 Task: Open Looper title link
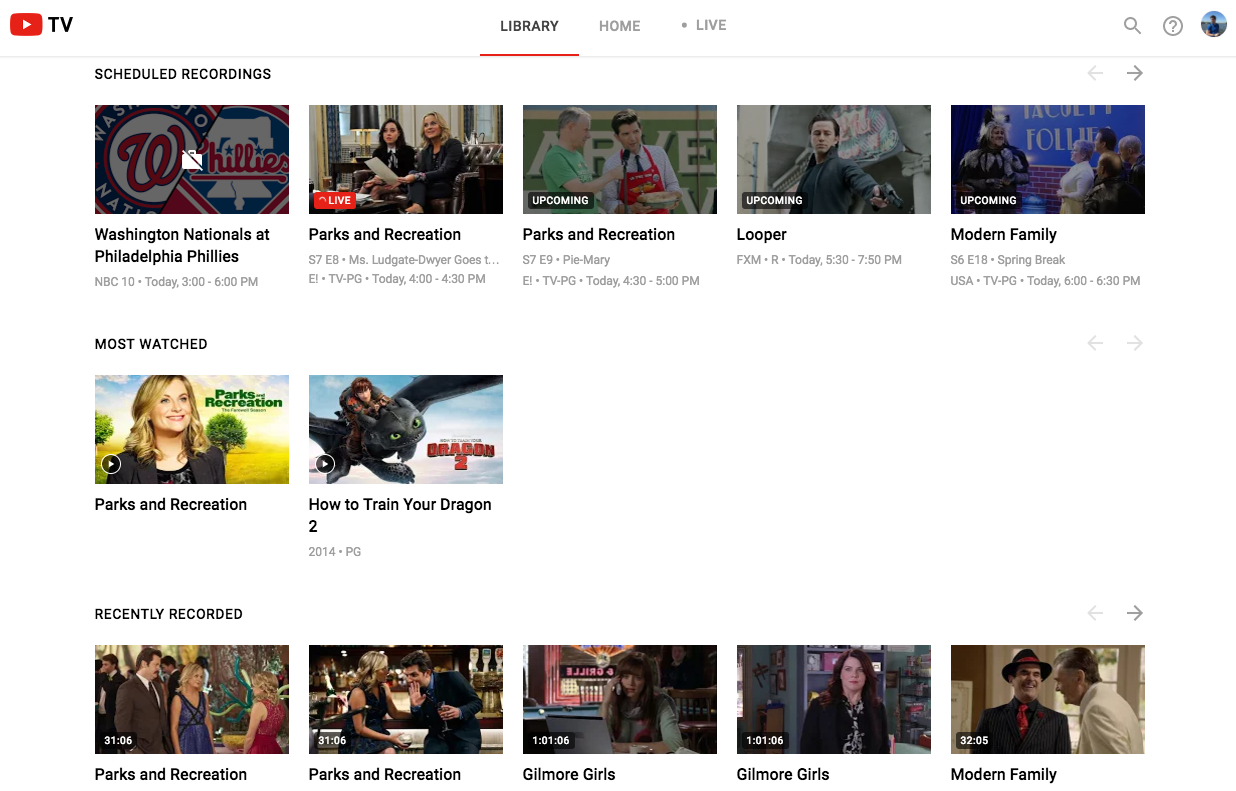[x=762, y=235]
